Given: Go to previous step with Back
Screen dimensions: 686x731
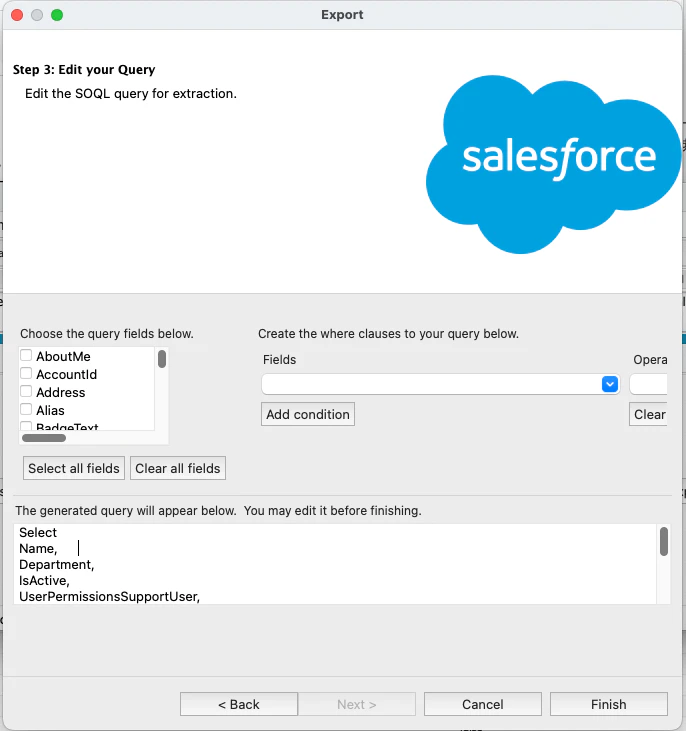Looking at the screenshot, I should click(239, 704).
